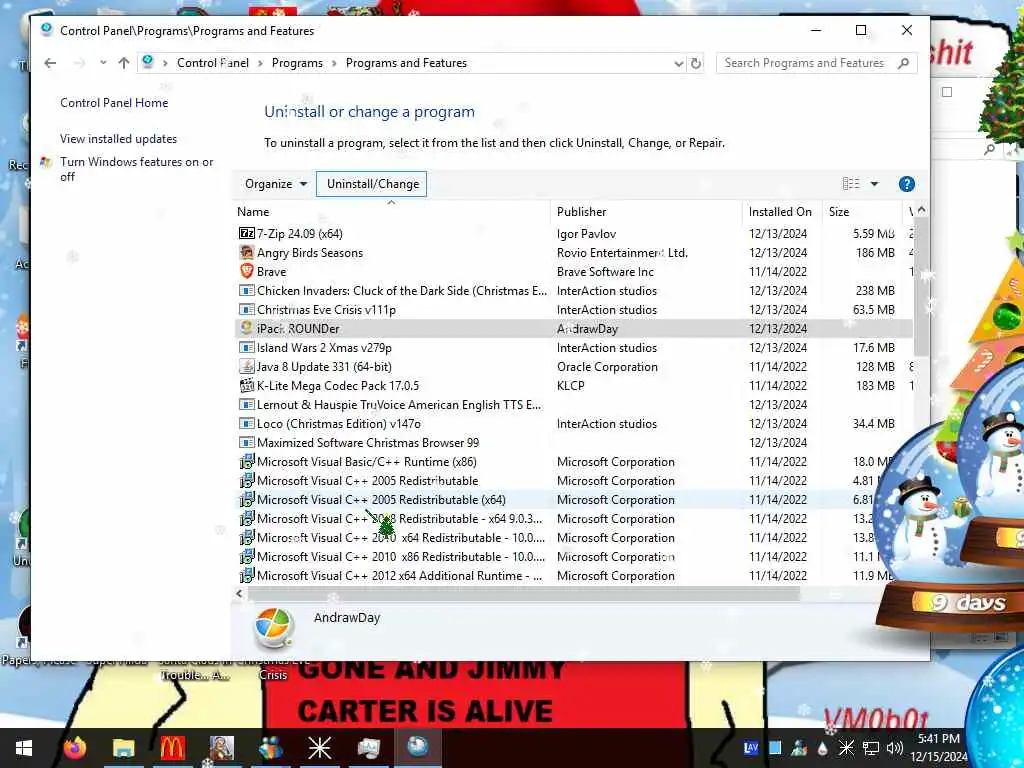Click the Rovio Entertainment Ltd. publisher cell
This screenshot has width=1024, height=768.
pyautogui.click(x=622, y=252)
